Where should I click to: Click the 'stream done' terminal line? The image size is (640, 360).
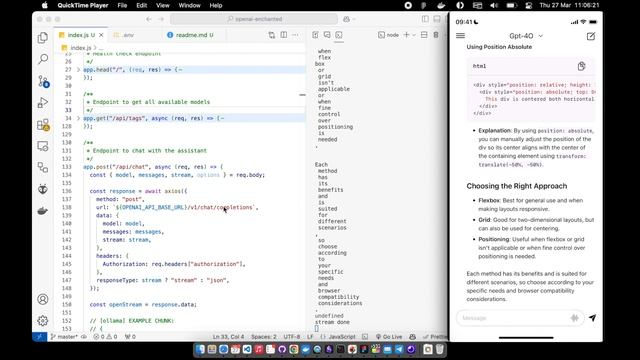332,322
